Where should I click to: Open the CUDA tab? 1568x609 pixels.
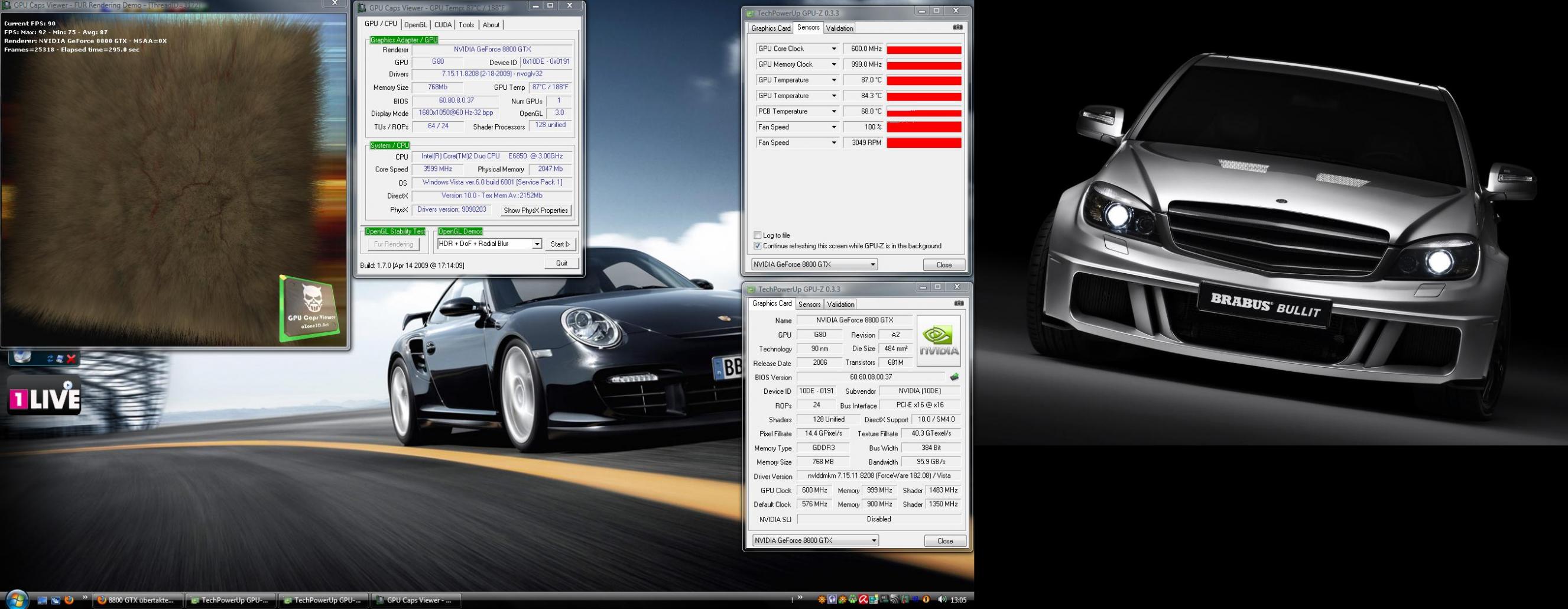[443, 25]
